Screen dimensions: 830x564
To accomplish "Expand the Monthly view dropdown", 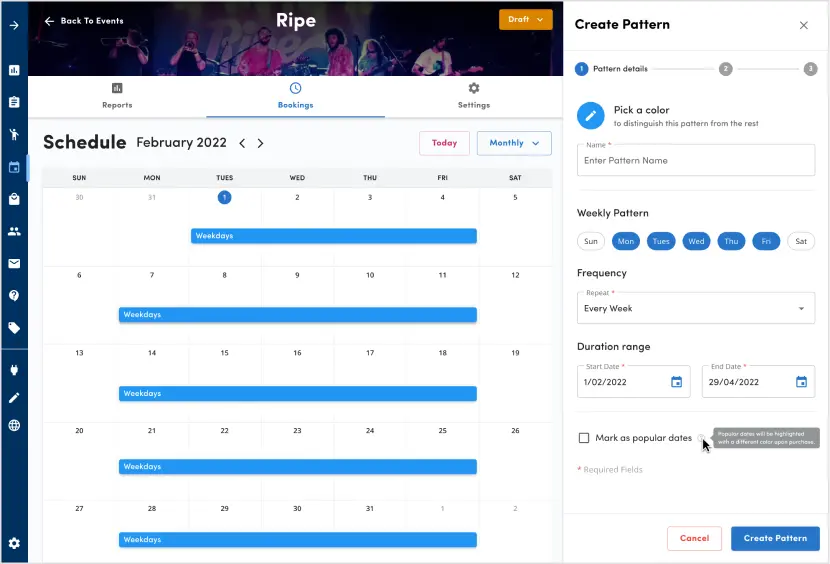I will click(x=514, y=143).
